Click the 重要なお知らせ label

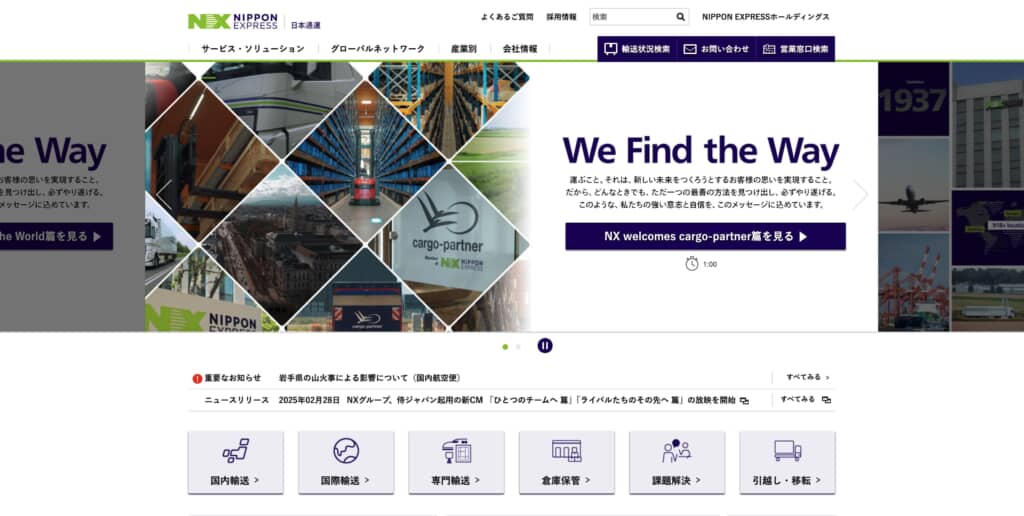click(x=232, y=378)
